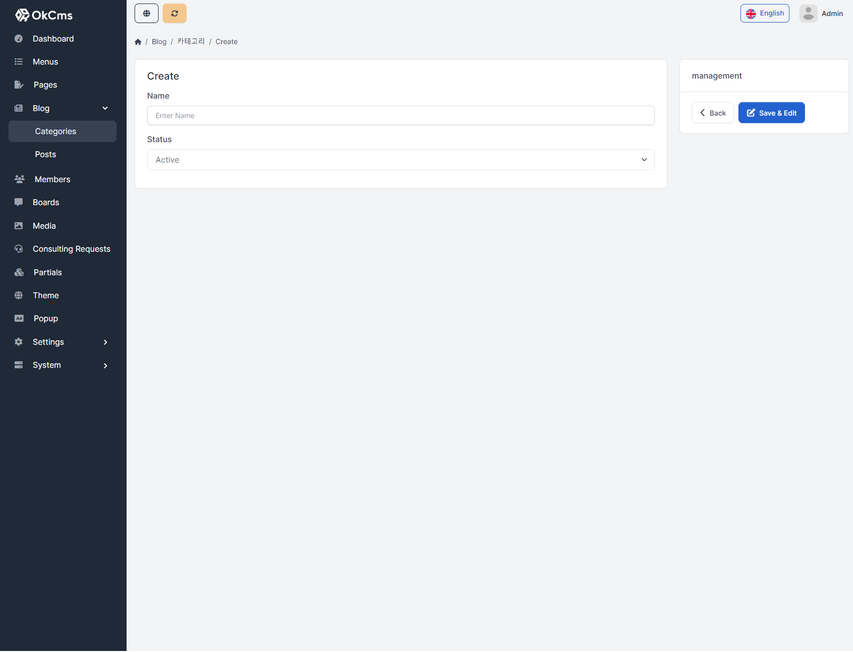Click the Members group icon in sidebar
The width and height of the screenshot is (853, 652).
pos(19,180)
